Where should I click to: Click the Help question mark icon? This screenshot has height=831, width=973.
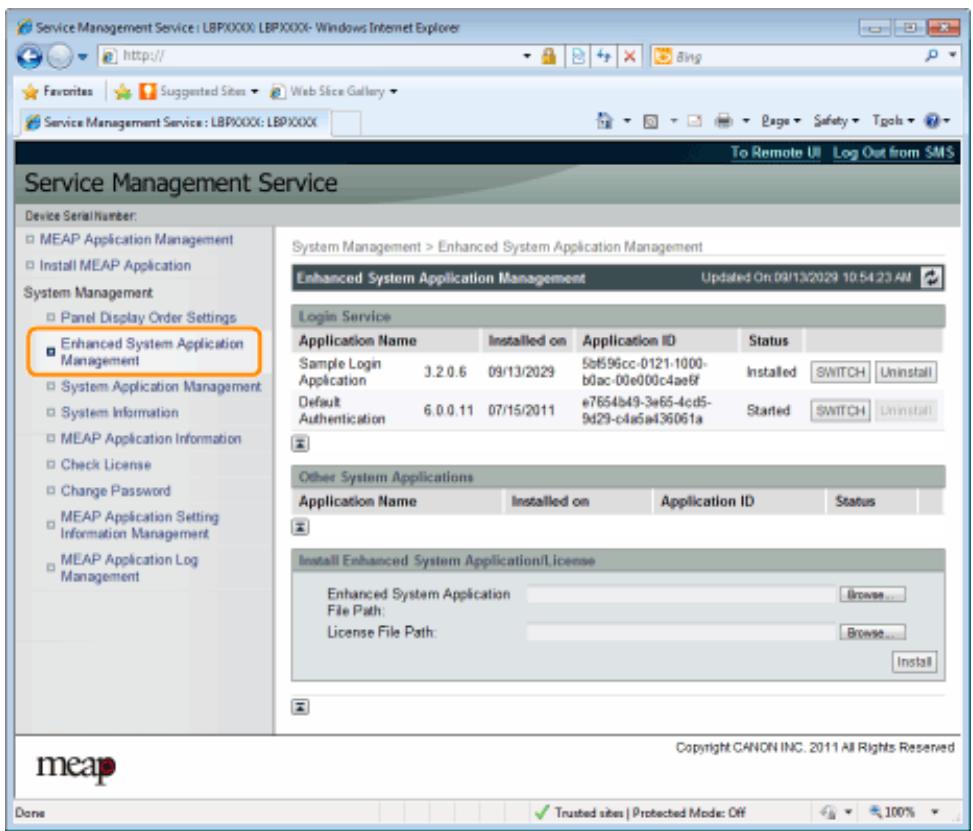(x=932, y=121)
